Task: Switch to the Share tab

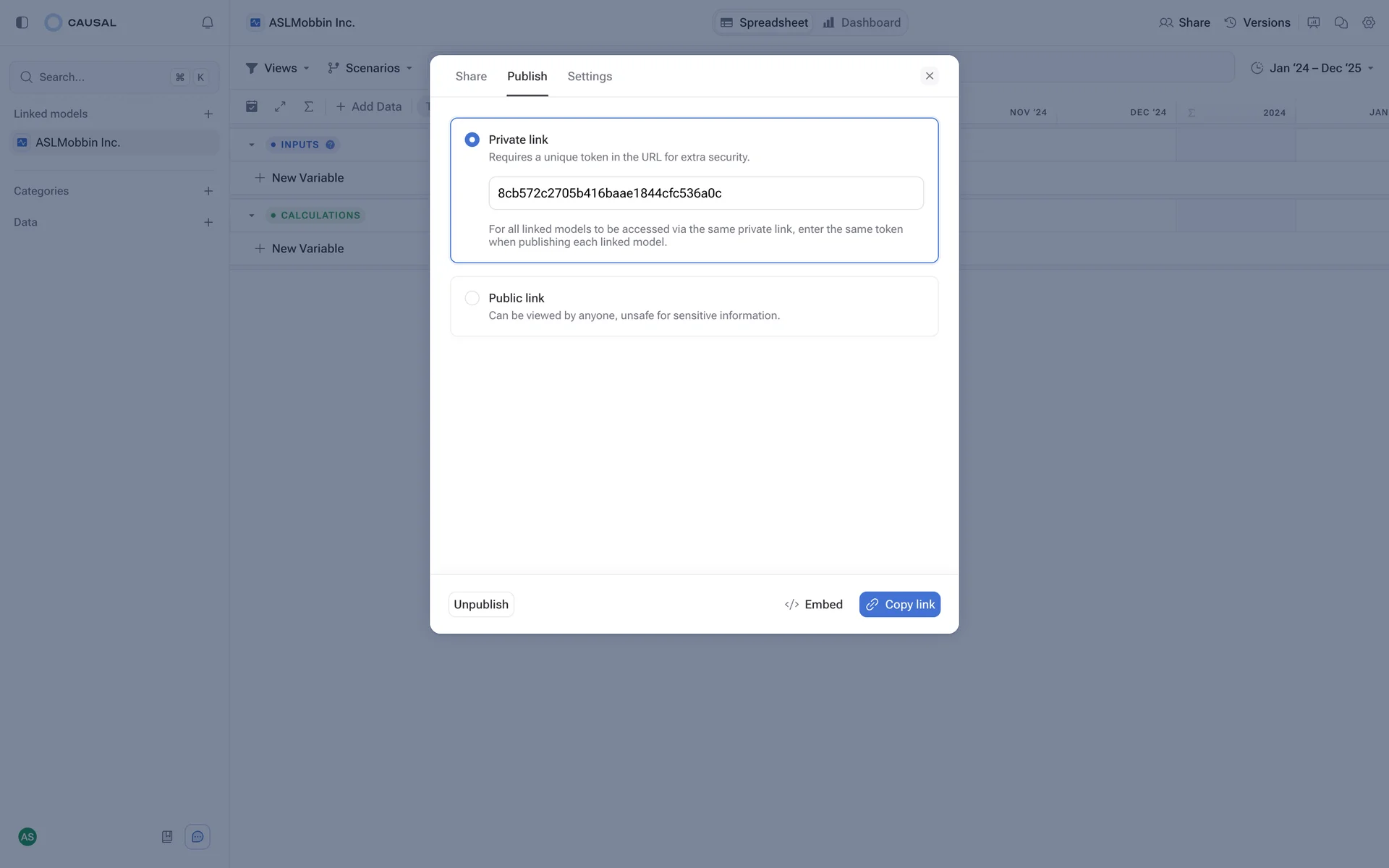Action: [x=471, y=76]
